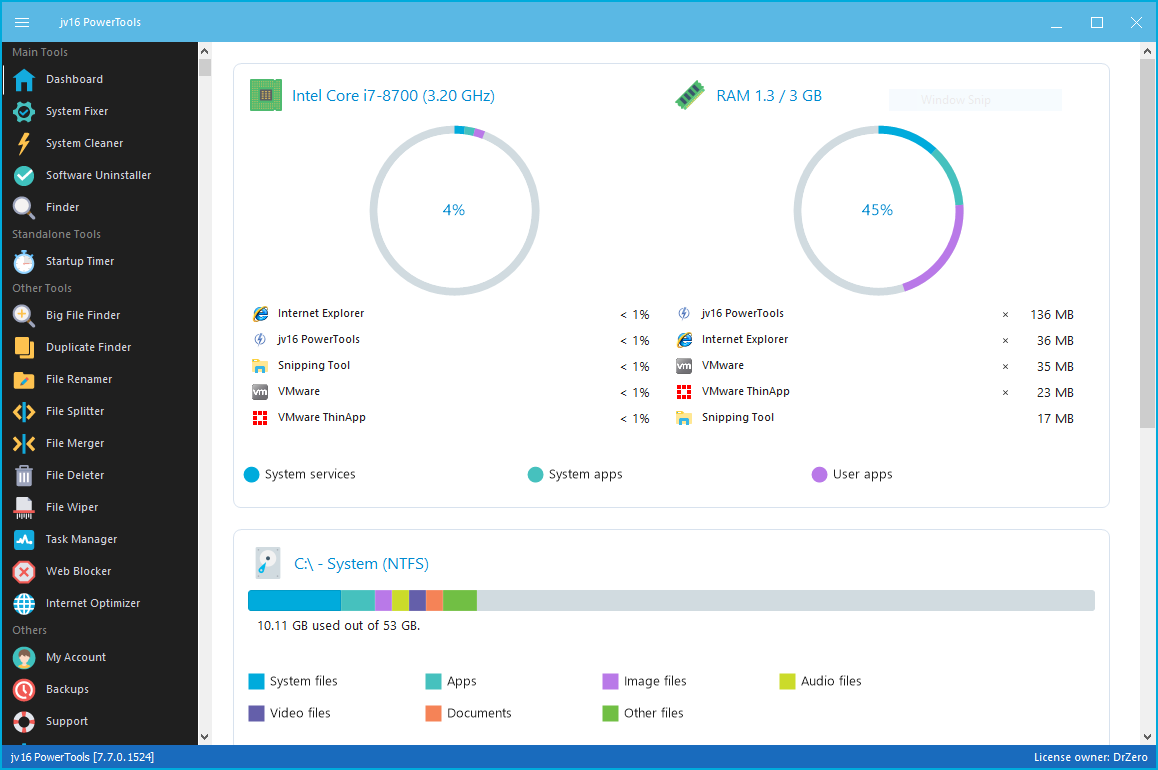The height and width of the screenshot is (770, 1158).
Task: Go to Software Uninstaller
Action: point(100,176)
